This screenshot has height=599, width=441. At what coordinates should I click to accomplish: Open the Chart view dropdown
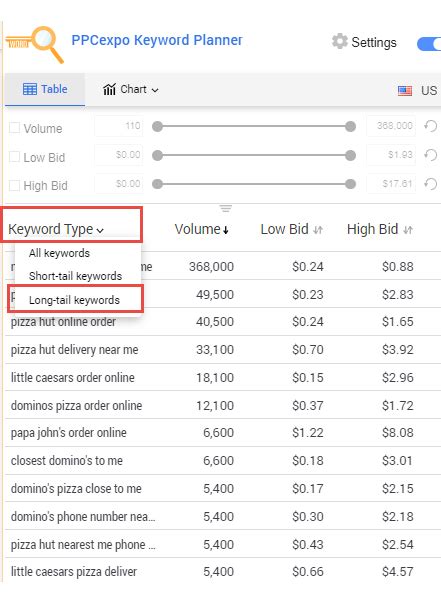point(131,90)
